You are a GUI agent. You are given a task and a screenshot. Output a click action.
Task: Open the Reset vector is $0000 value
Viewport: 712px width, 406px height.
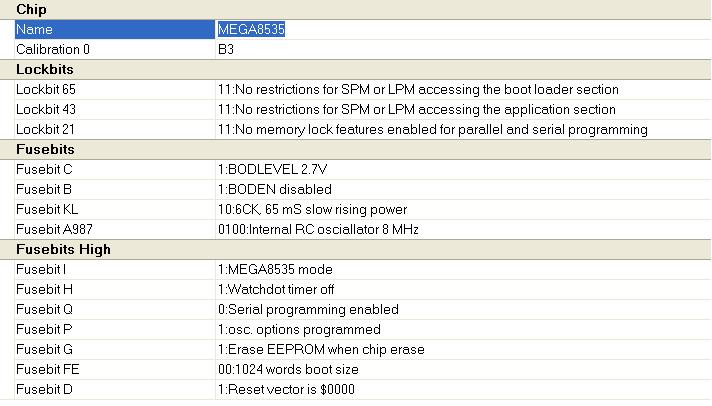[286, 389]
